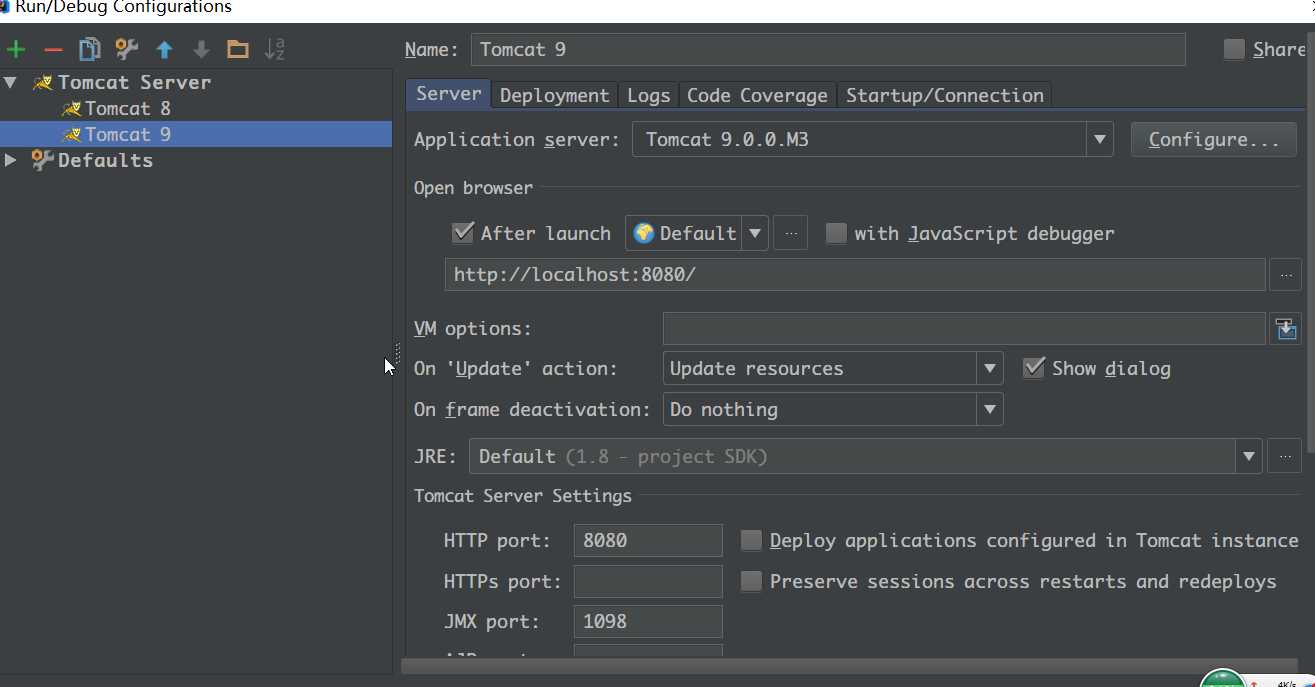The height and width of the screenshot is (687, 1315).
Task: Click ellipsis button beside URL field
Action: [1285, 274]
